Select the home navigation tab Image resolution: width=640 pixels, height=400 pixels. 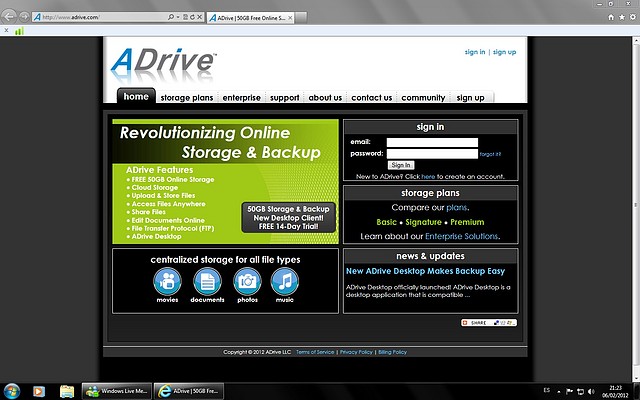(136, 96)
